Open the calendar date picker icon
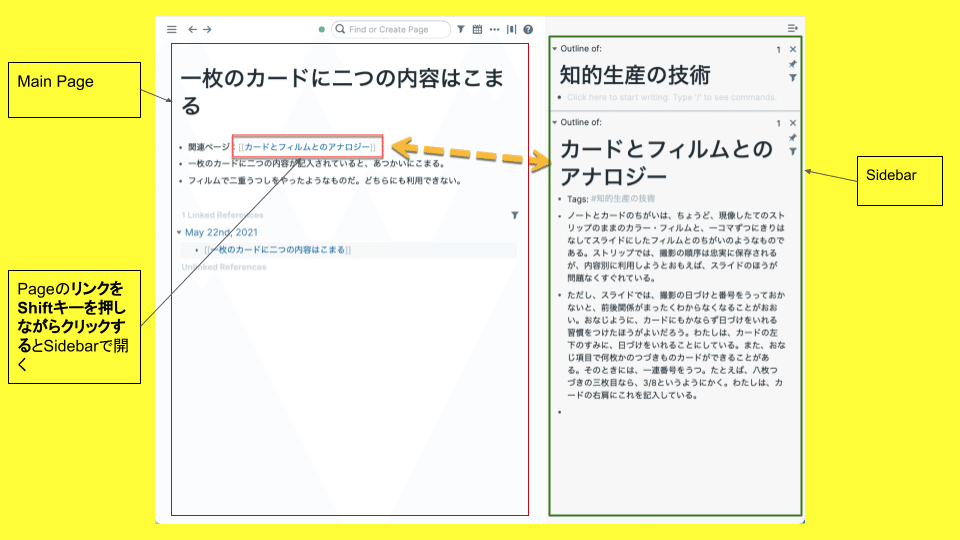This screenshot has width=960, height=540. (x=477, y=29)
